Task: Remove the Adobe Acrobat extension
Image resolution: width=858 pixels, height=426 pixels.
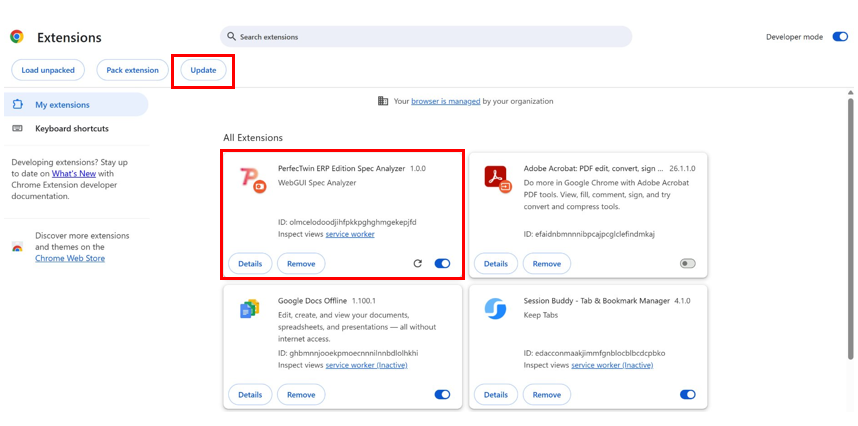Action: coord(547,264)
